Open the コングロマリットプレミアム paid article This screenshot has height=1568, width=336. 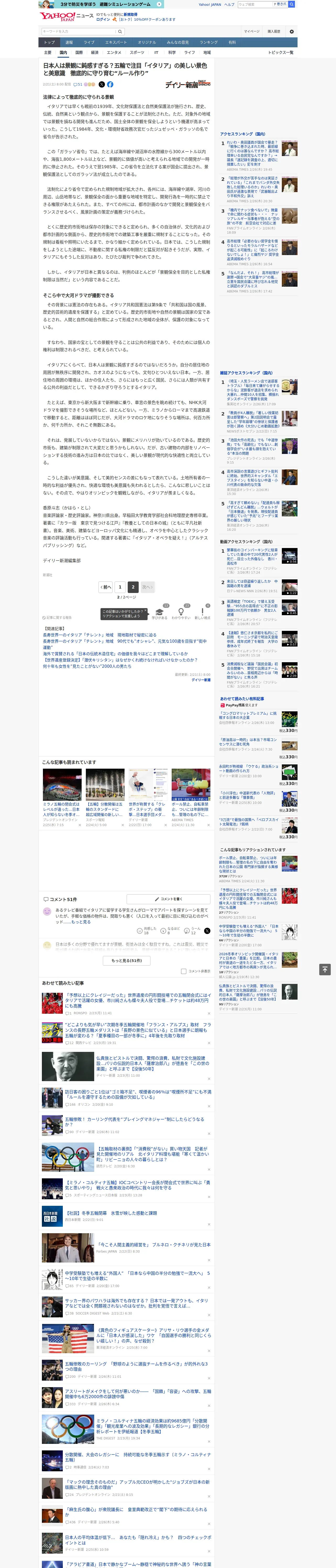tap(248, 715)
